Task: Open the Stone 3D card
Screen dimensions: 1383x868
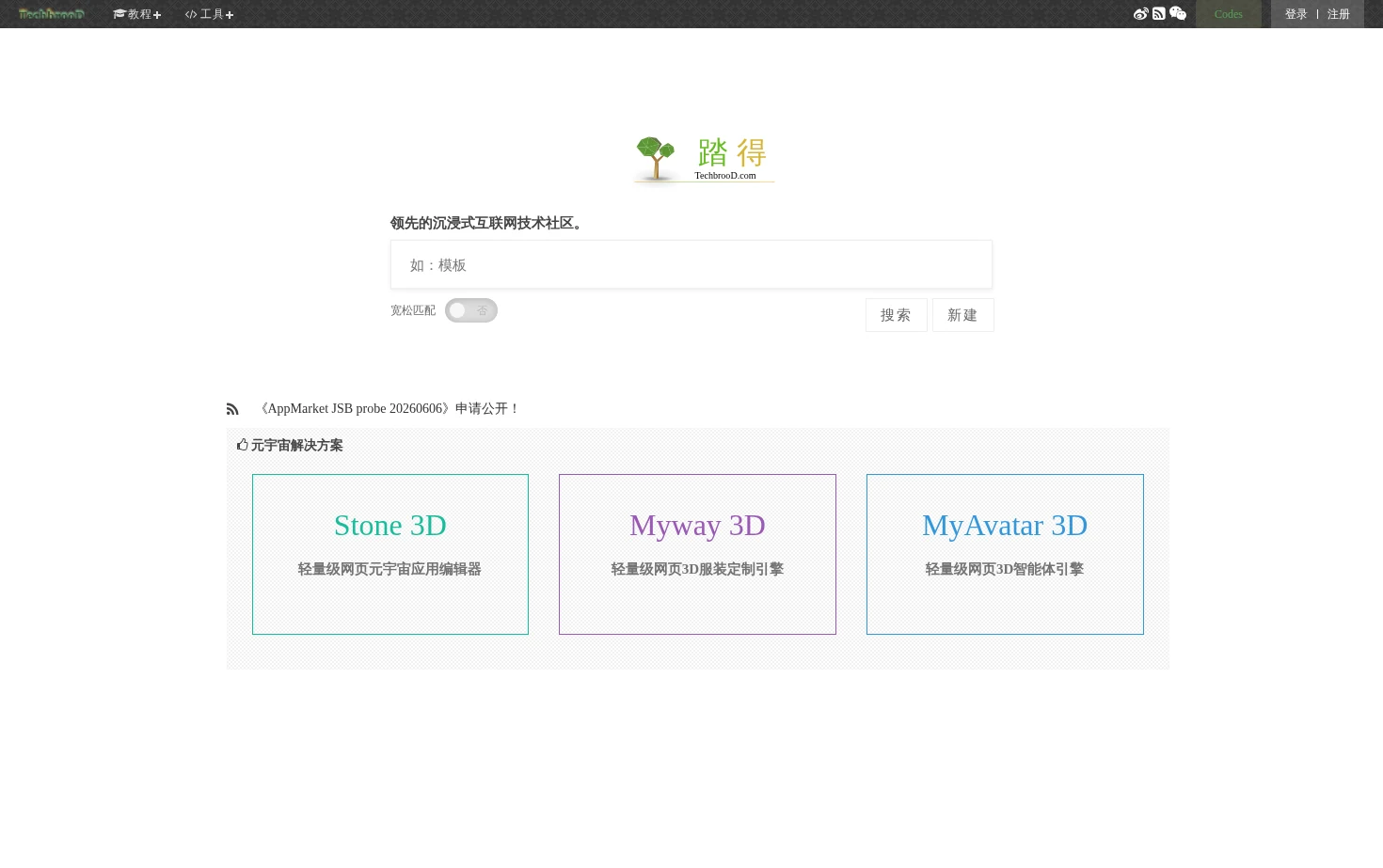Action: pos(390,554)
